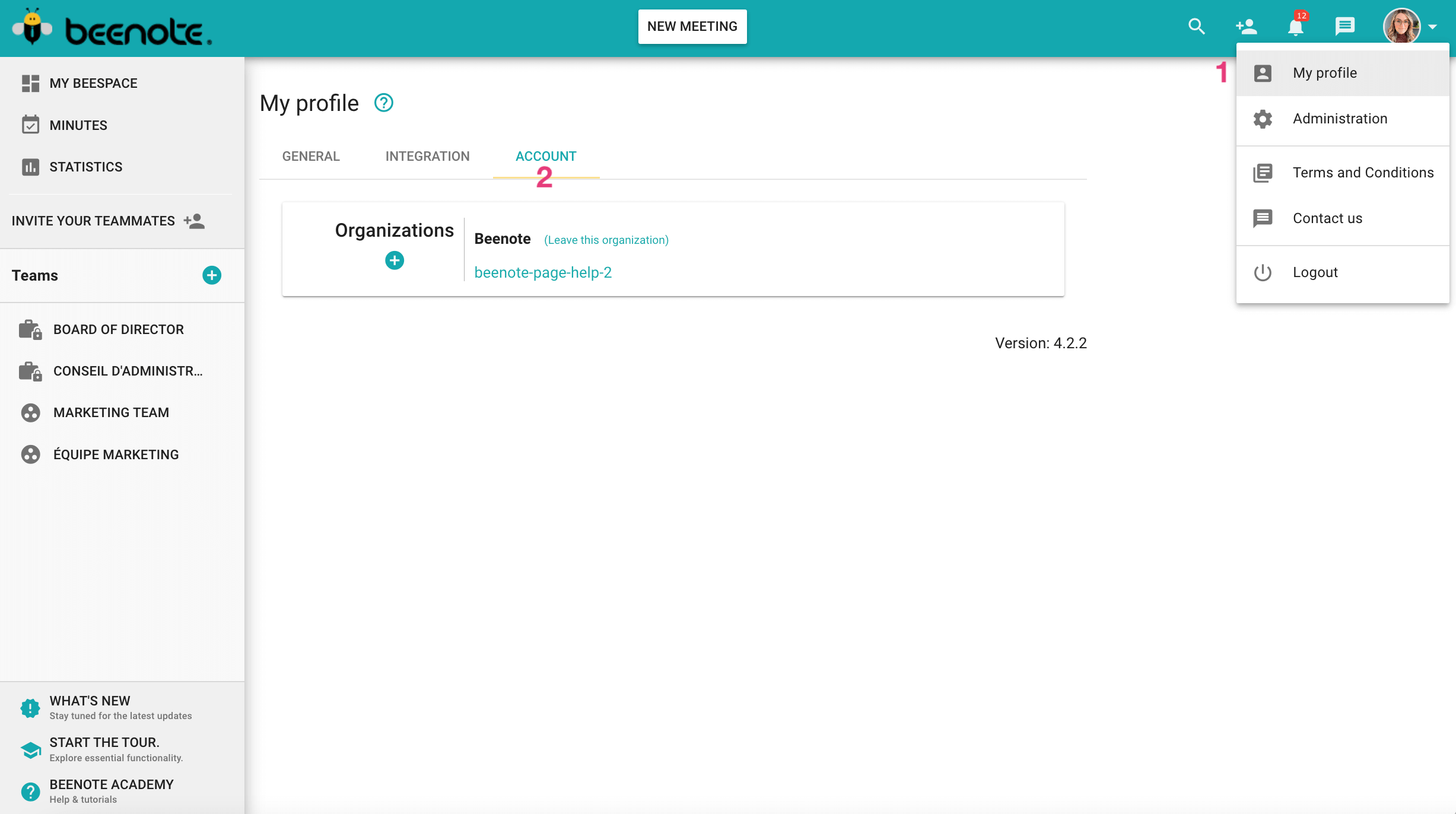The width and height of the screenshot is (1456, 814).
Task: Start a NEW MEETING
Action: (x=692, y=27)
